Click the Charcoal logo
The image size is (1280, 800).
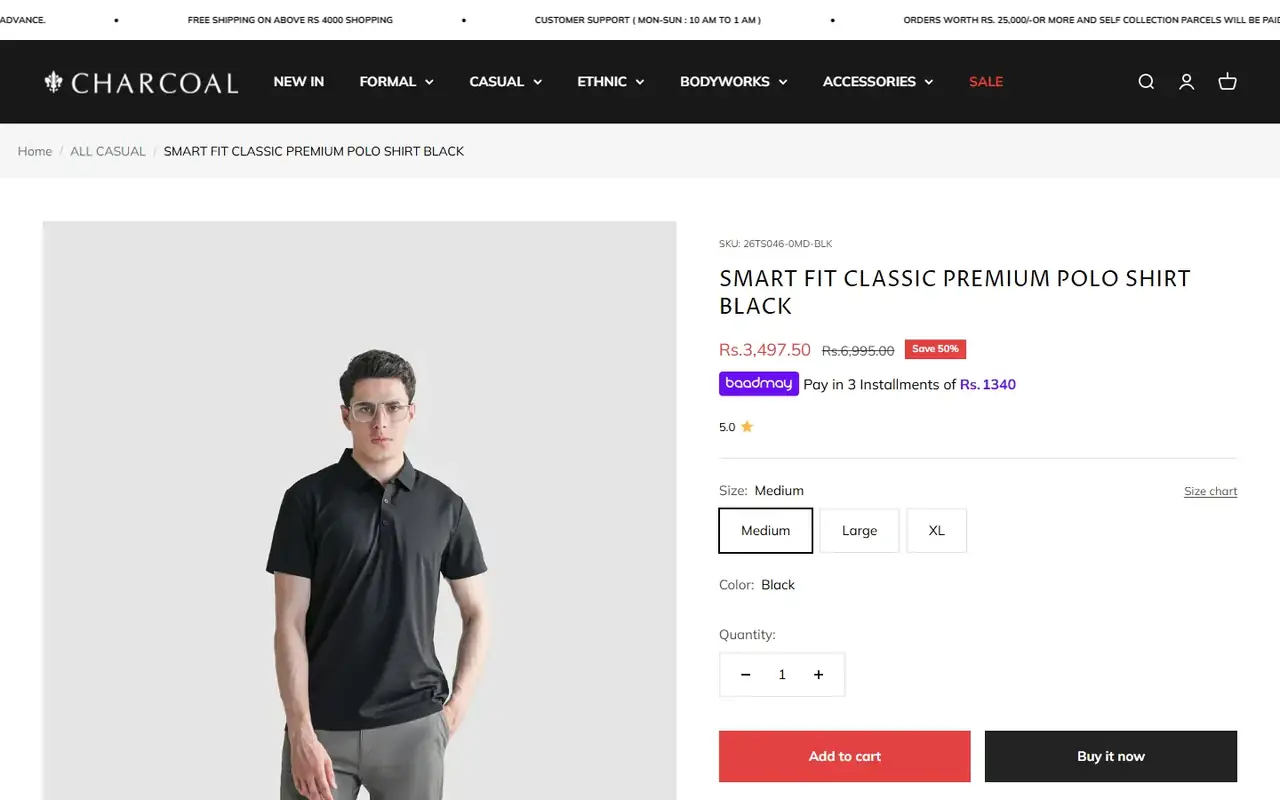click(141, 82)
